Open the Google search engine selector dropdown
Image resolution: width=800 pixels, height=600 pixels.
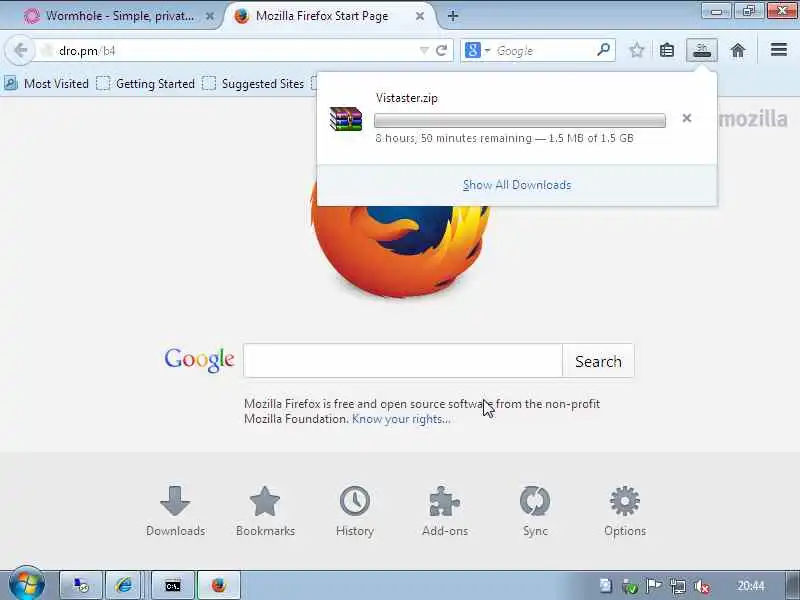(478, 51)
